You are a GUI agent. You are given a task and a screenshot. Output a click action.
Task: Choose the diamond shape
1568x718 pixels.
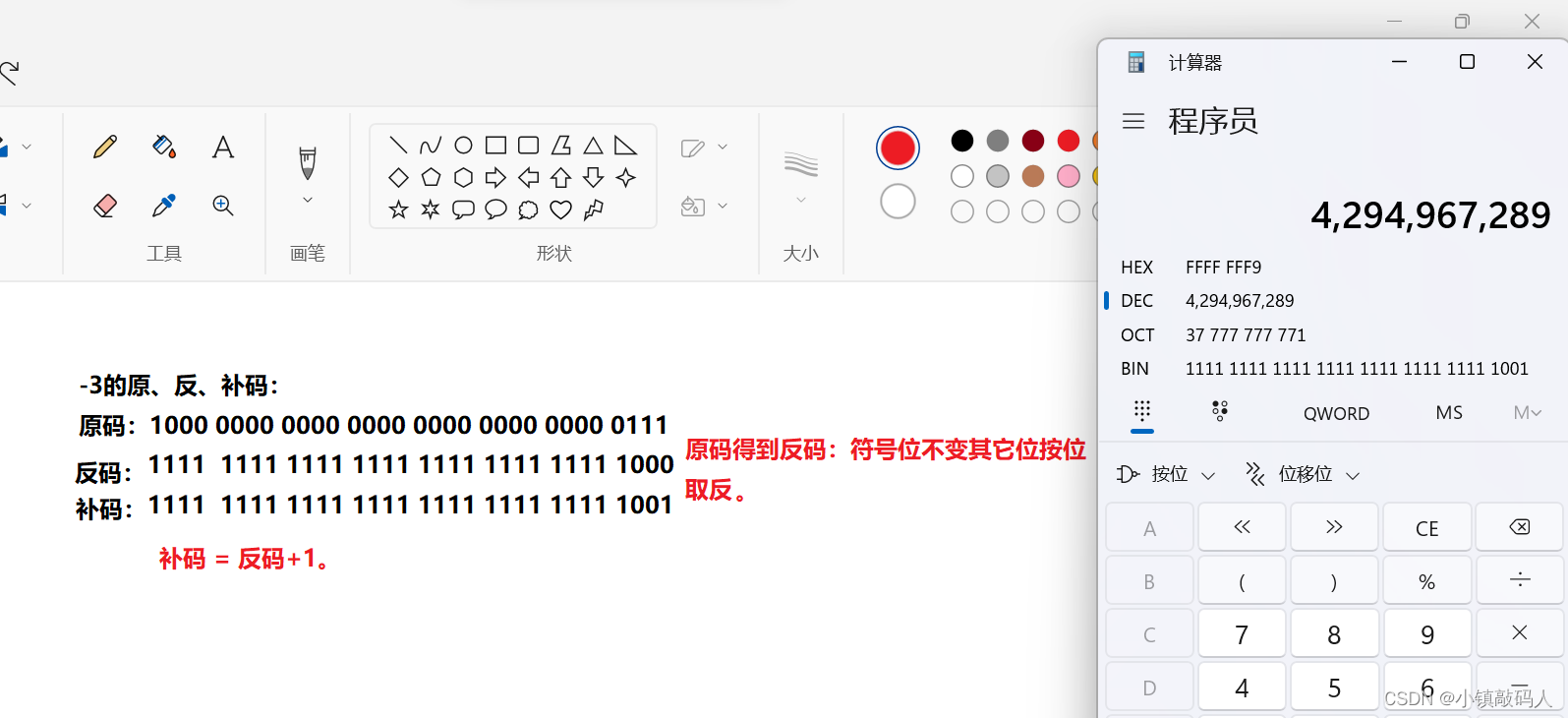point(398,178)
